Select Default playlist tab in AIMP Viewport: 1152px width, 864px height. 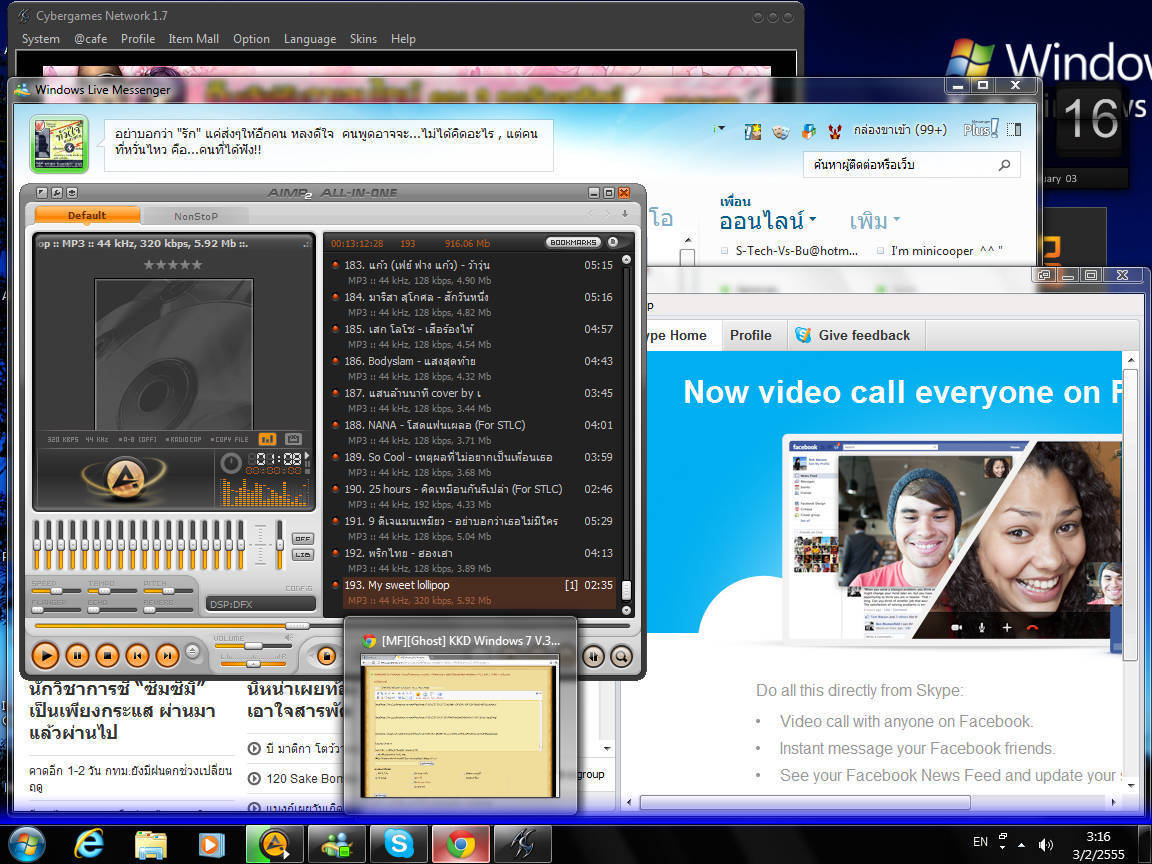[87, 215]
